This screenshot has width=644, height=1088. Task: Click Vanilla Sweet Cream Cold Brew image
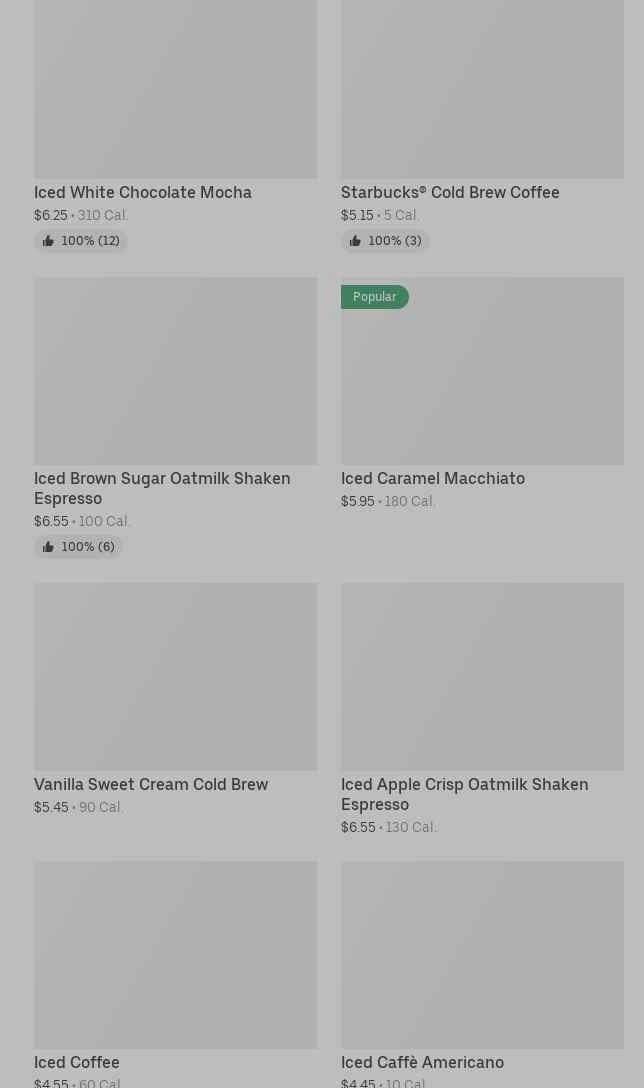(x=175, y=677)
